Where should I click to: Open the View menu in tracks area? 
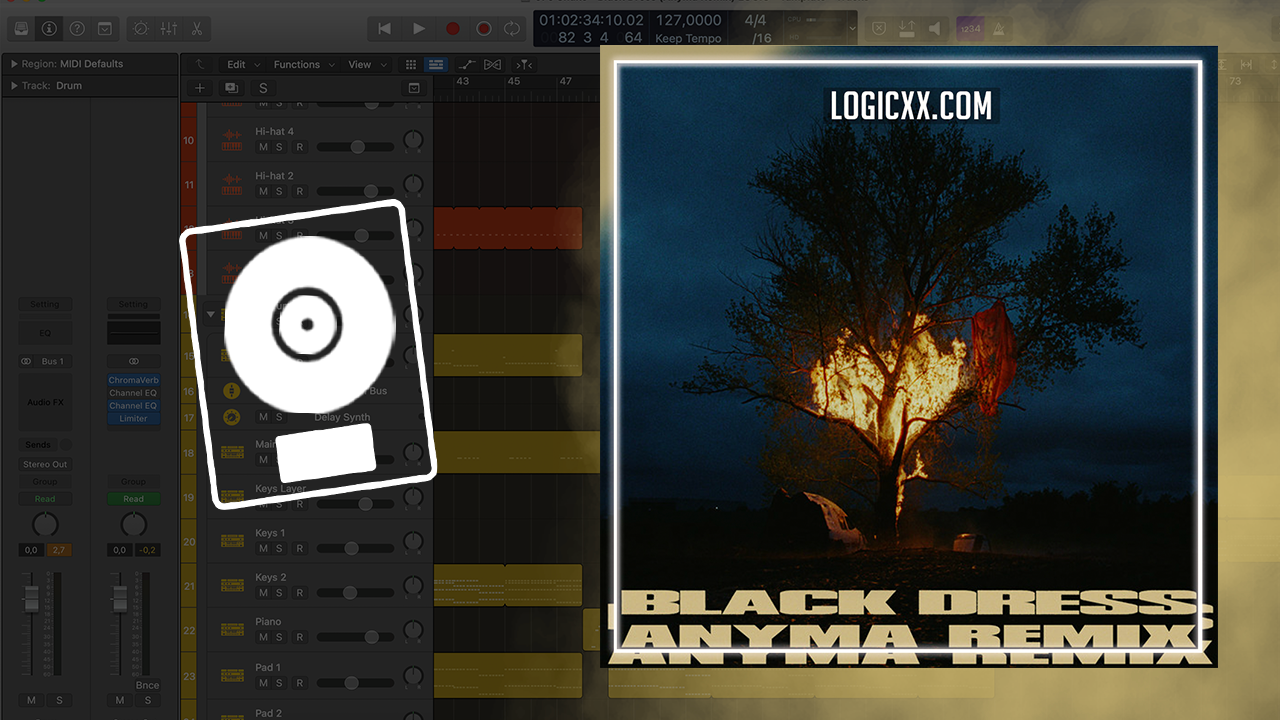coord(365,65)
